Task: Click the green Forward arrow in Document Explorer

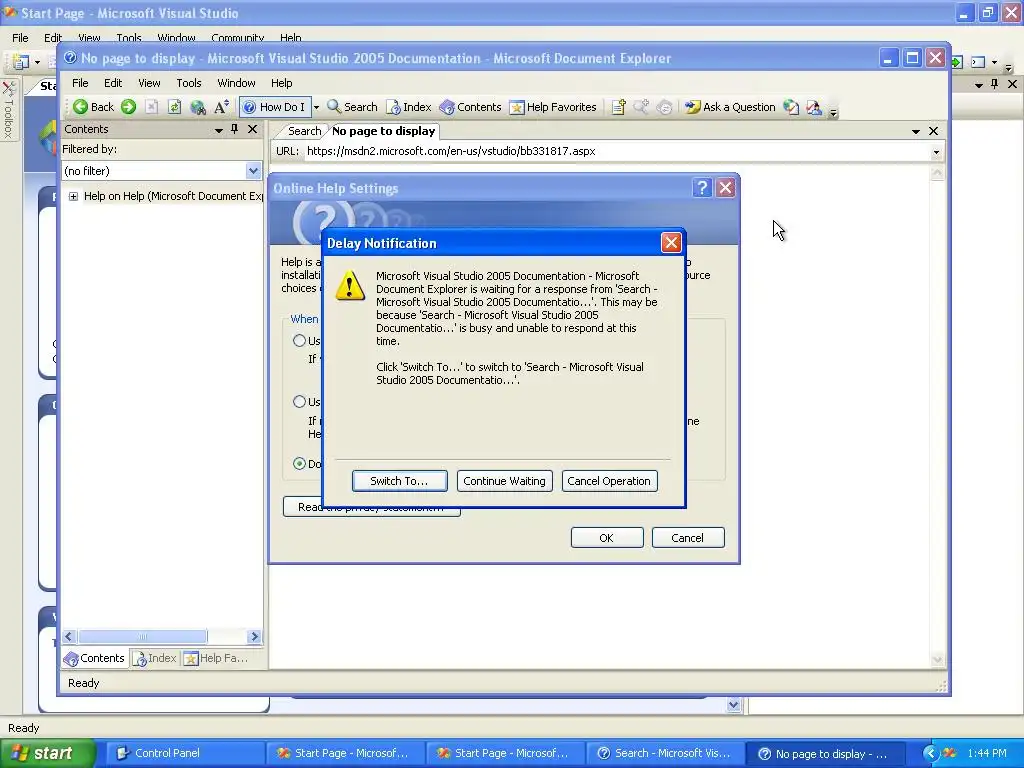Action: pyautogui.click(x=129, y=107)
